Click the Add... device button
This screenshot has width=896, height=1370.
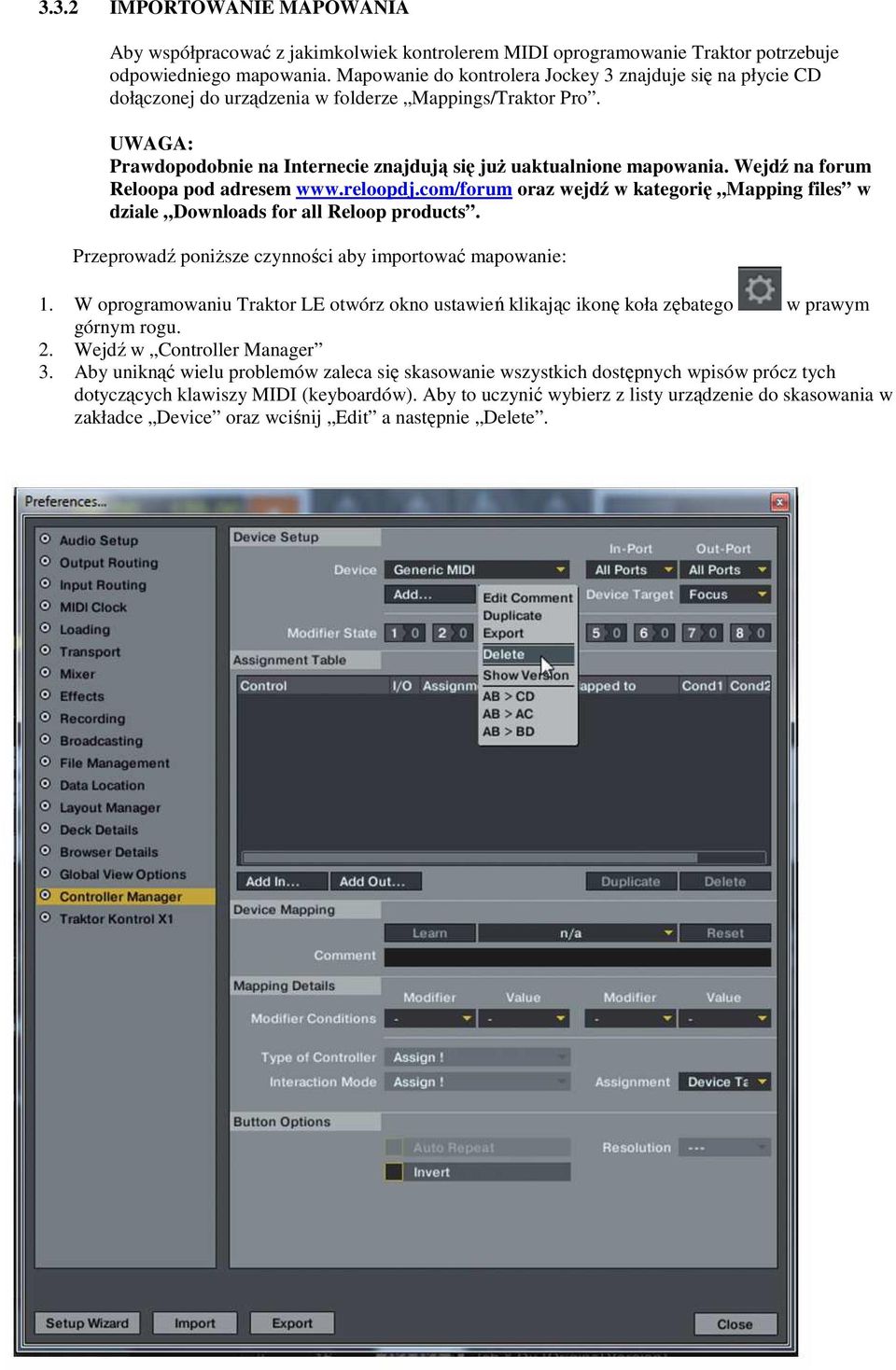click(x=430, y=594)
